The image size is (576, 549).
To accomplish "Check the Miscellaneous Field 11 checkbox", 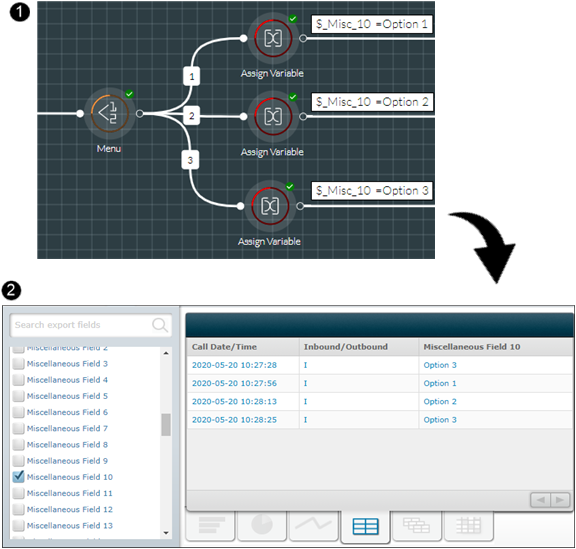I will (18, 493).
